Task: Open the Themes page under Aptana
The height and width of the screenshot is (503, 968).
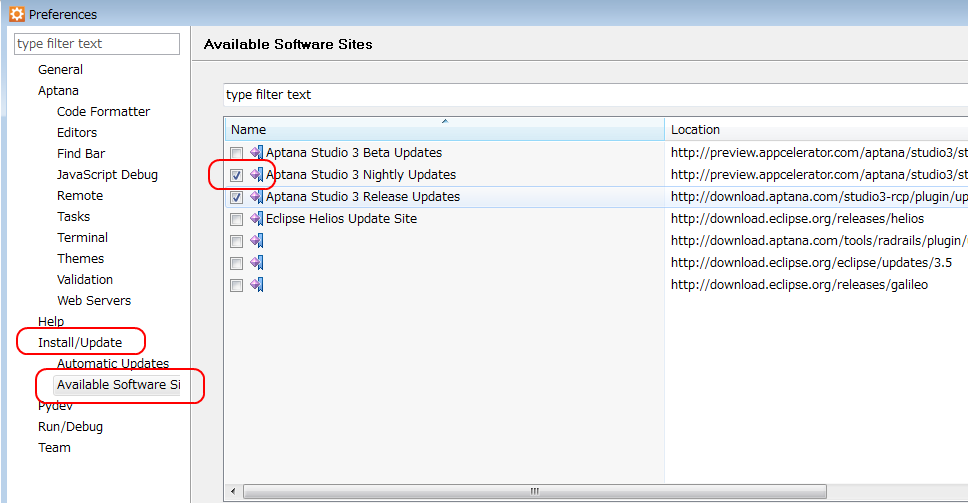Action: (x=80, y=259)
